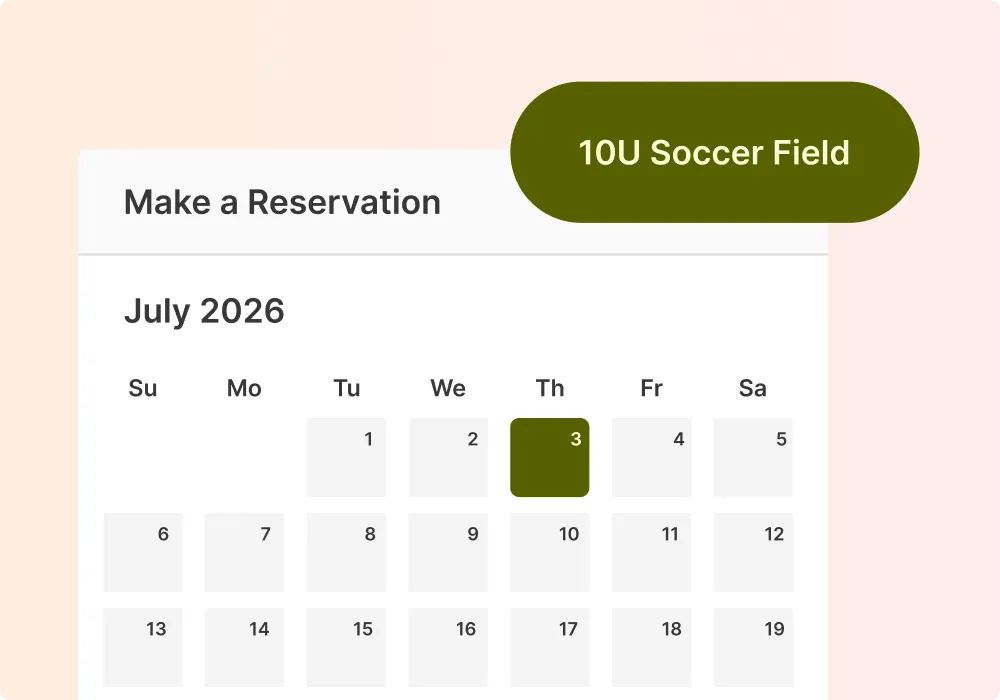Viewport: 1000px width, 700px height.
Task: Pick July 18 in the calendar
Action: click(x=652, y=647)
